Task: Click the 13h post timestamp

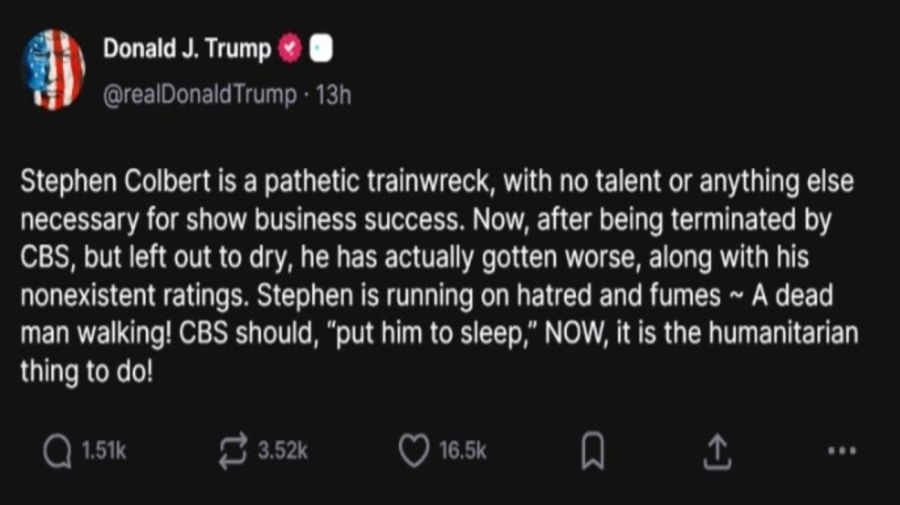Action: [x=333, y=95]
